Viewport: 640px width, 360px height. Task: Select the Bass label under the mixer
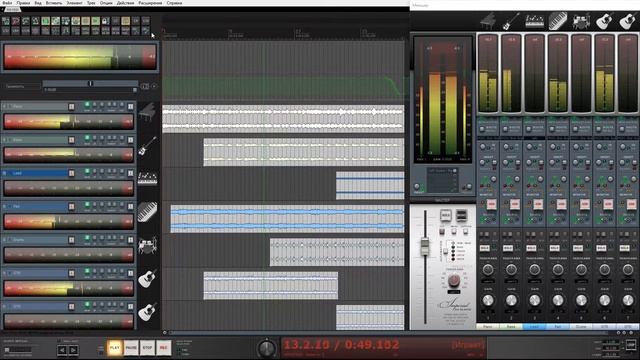[511, 327]
